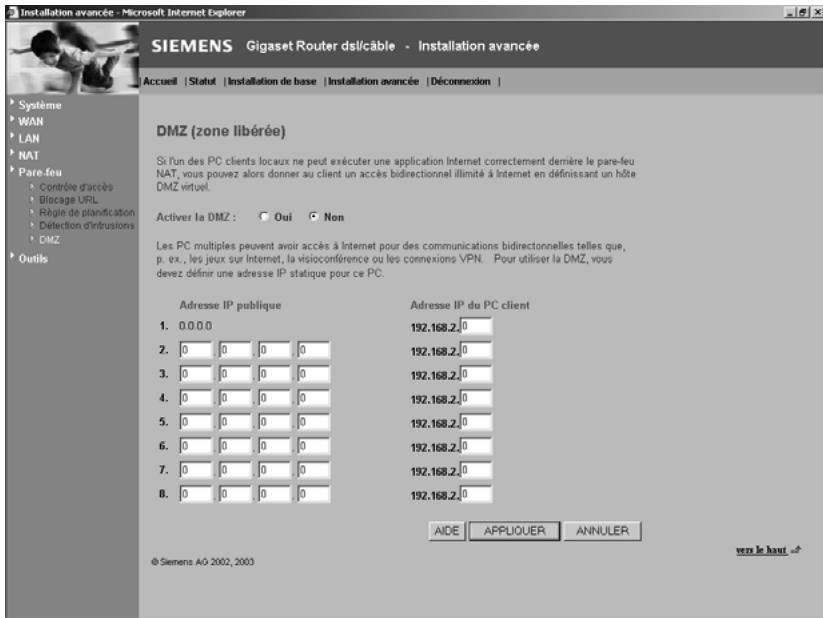This screenshot has height=618, width=823.
Task: Focus client IP field for row 7
Action: (x=476, y=470)
